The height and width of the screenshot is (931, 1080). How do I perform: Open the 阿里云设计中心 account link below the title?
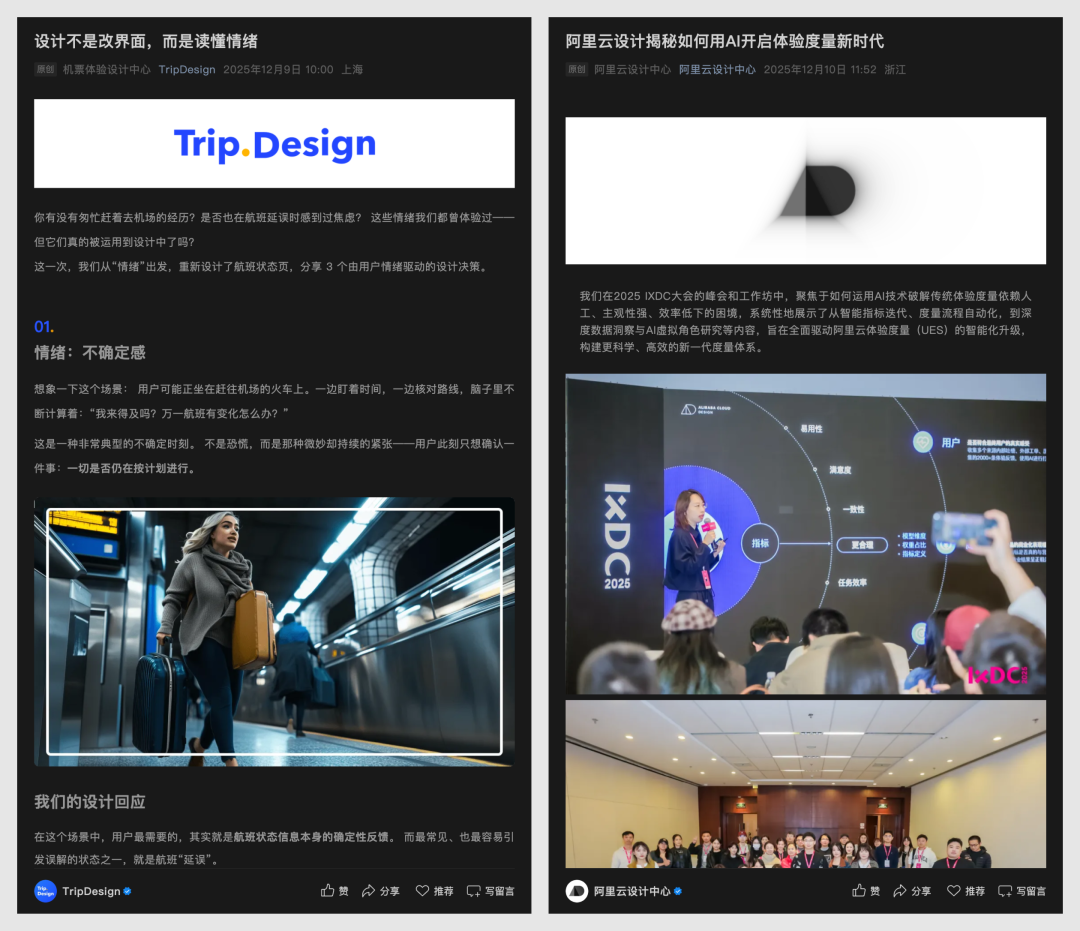click(x=720, y=70)
